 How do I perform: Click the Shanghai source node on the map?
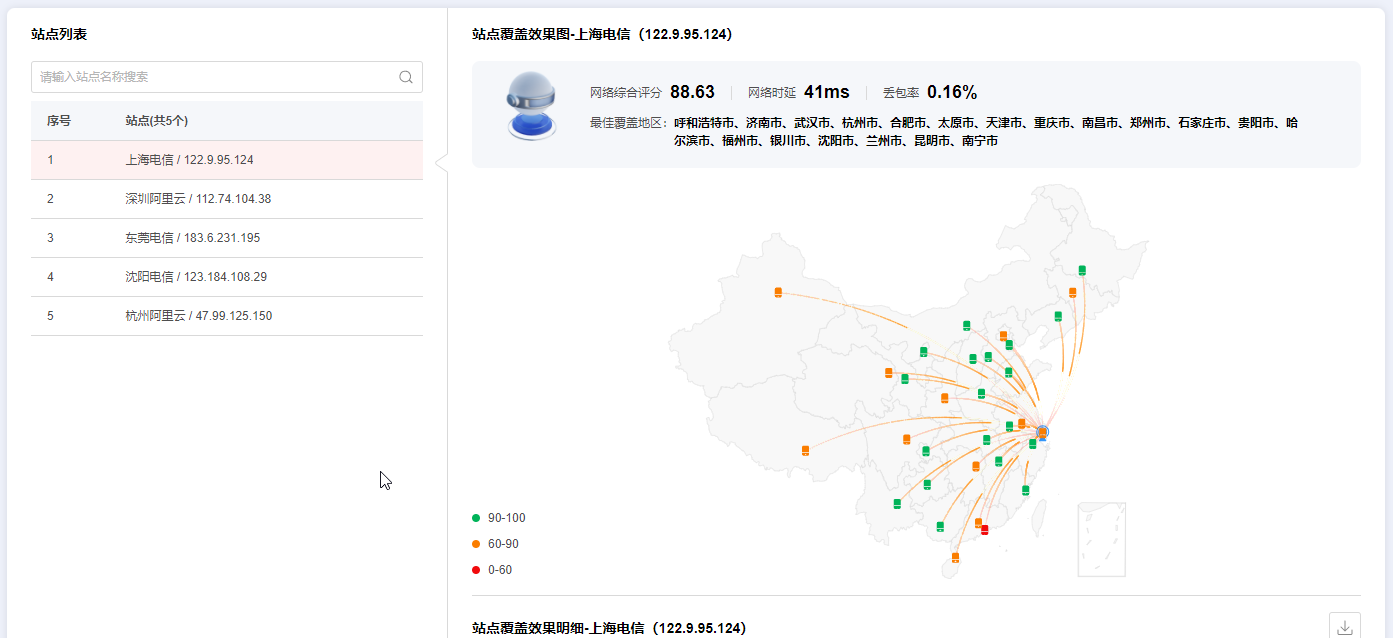[1042, 432]
